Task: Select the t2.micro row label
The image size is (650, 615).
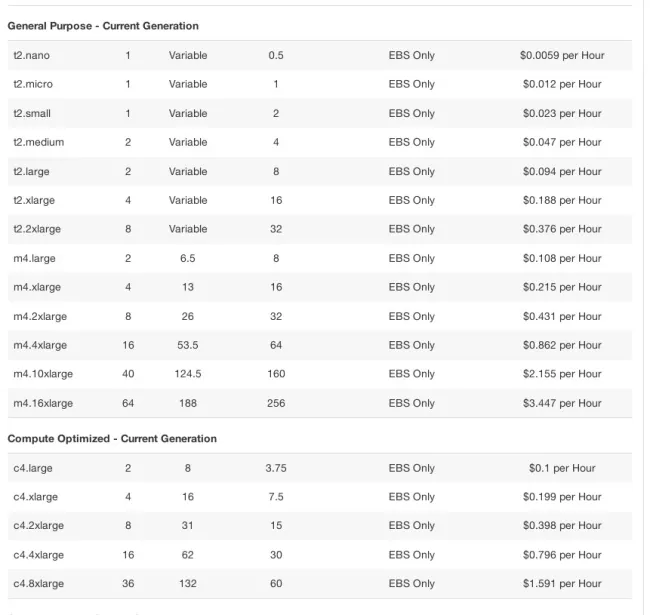Action: 33,84
